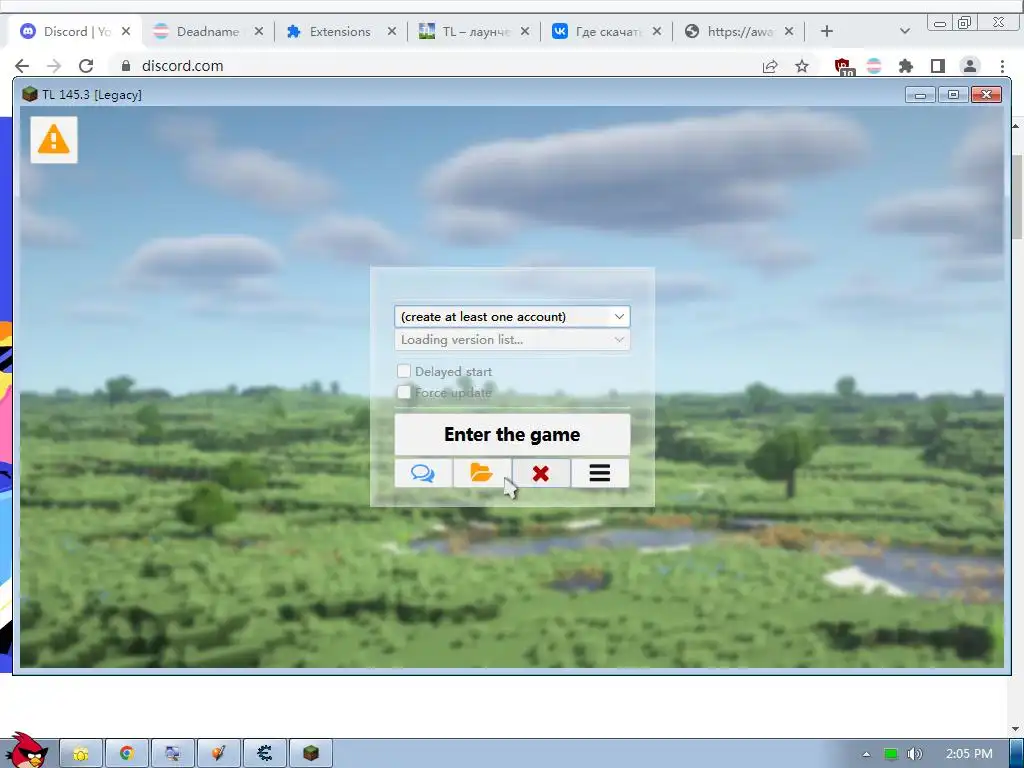Toggle the Chrome side panel
This screenshot has height=768, width=1024.
(x=938, y=66)
